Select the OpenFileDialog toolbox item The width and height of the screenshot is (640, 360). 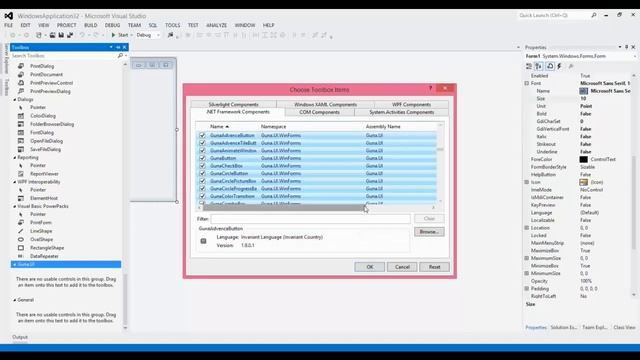coord(46,141)
